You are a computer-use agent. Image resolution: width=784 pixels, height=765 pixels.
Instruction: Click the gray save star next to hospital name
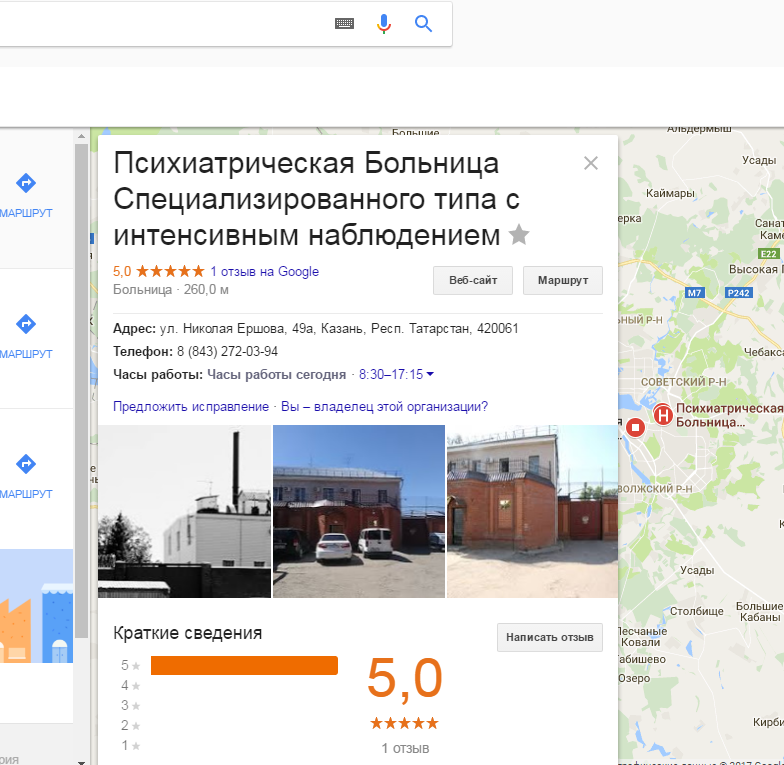[x=518, y=234]
